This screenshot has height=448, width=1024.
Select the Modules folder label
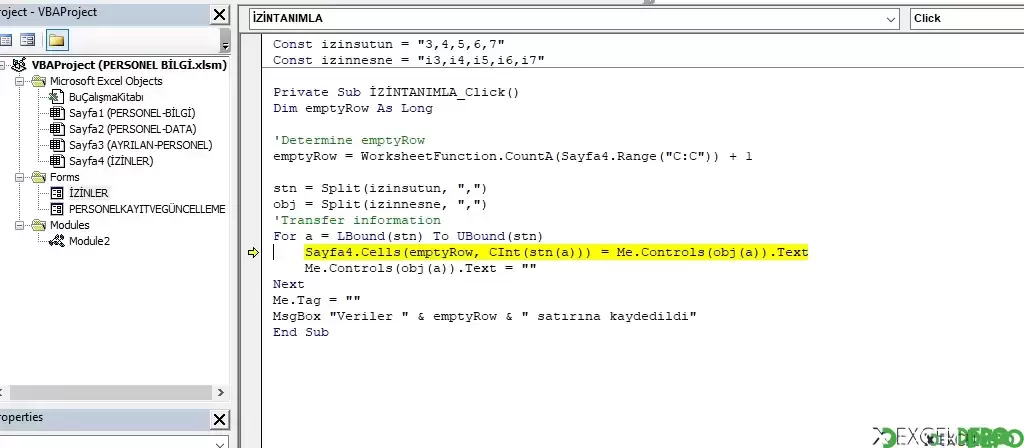69,225
